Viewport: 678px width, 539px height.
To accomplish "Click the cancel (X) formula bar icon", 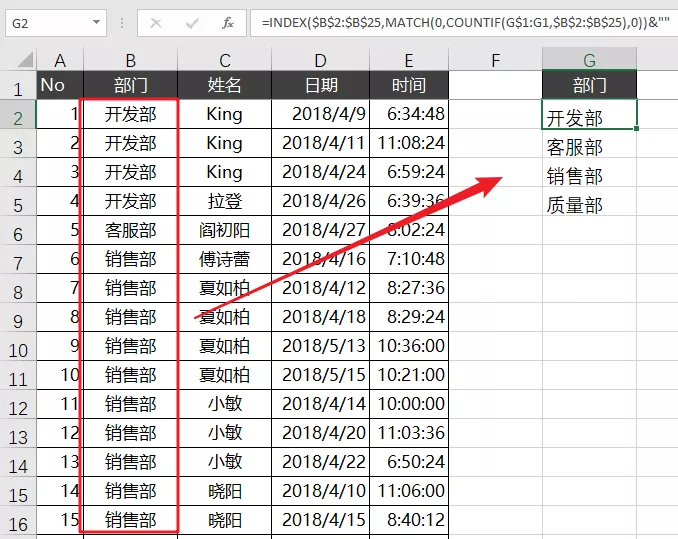I will point(156,23).
